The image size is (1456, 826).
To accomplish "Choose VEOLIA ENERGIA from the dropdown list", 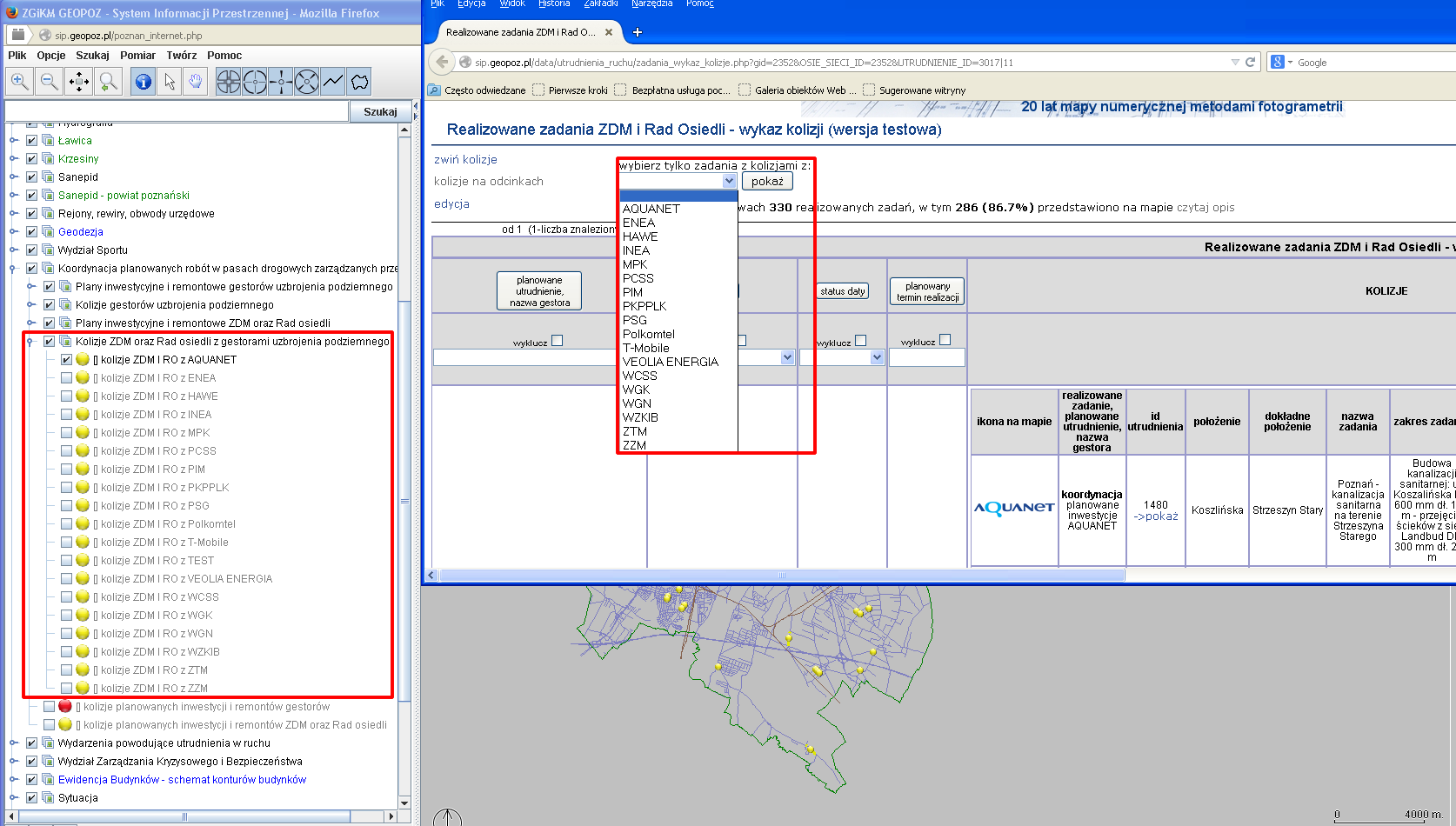I will [x=670, y=362].
